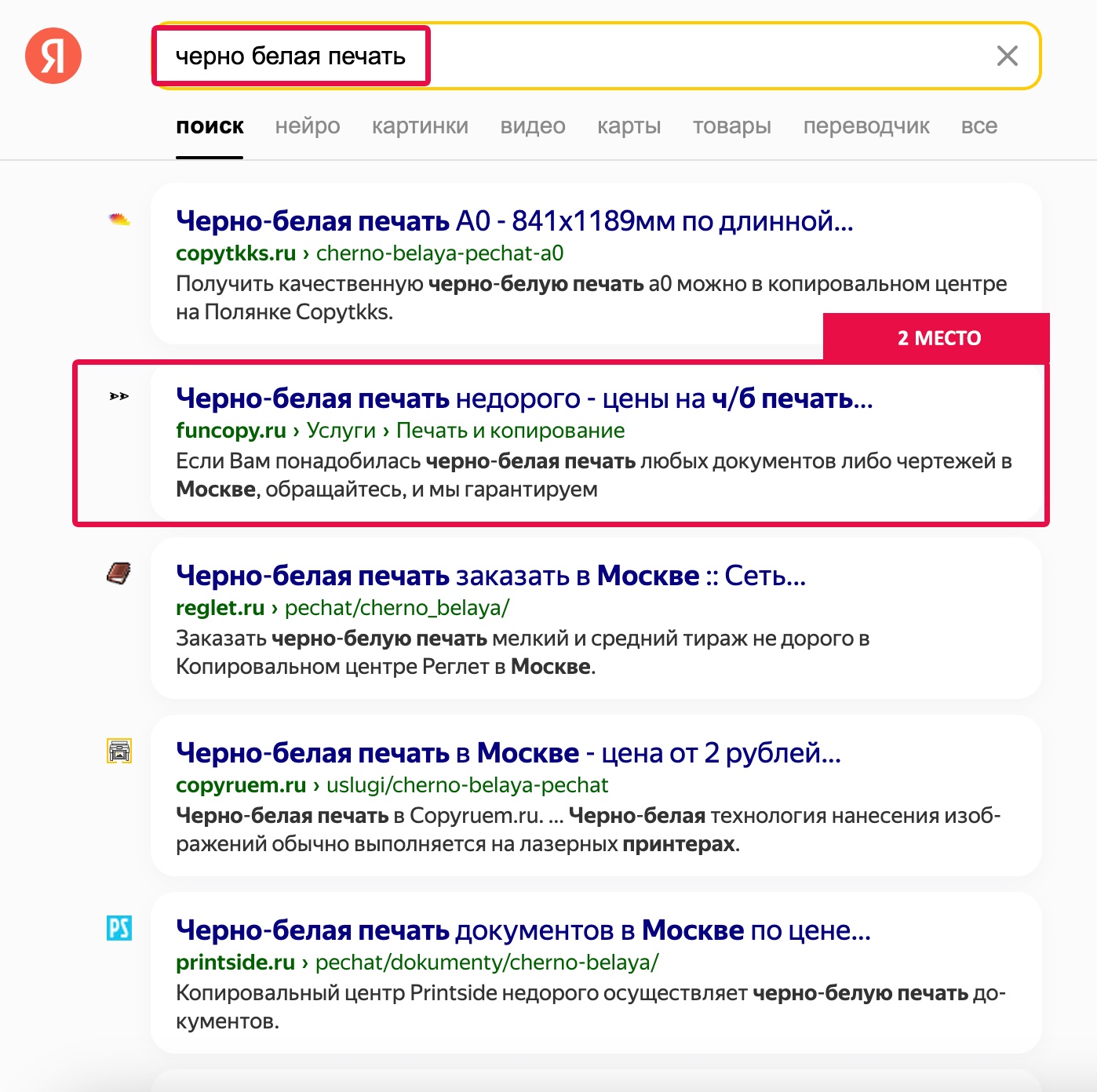
Task: Click the funcopy.ru favicon
Action: (x=119, y=397)
